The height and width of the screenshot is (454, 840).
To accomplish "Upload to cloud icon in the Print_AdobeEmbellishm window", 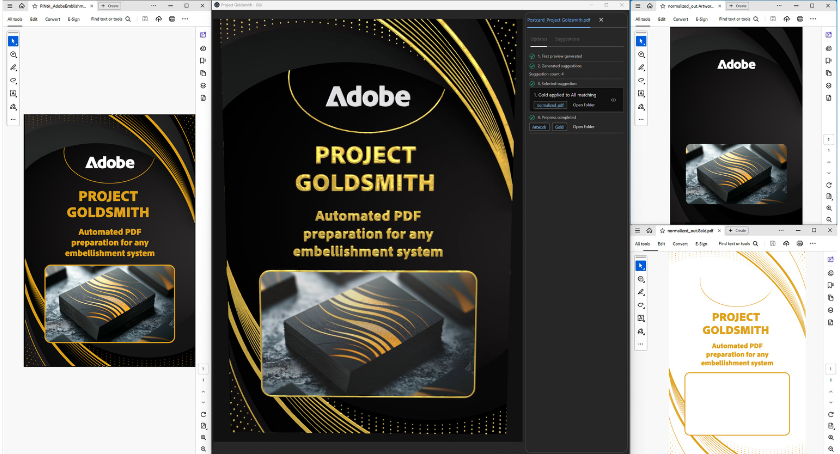I will click(x=159, y=19).
